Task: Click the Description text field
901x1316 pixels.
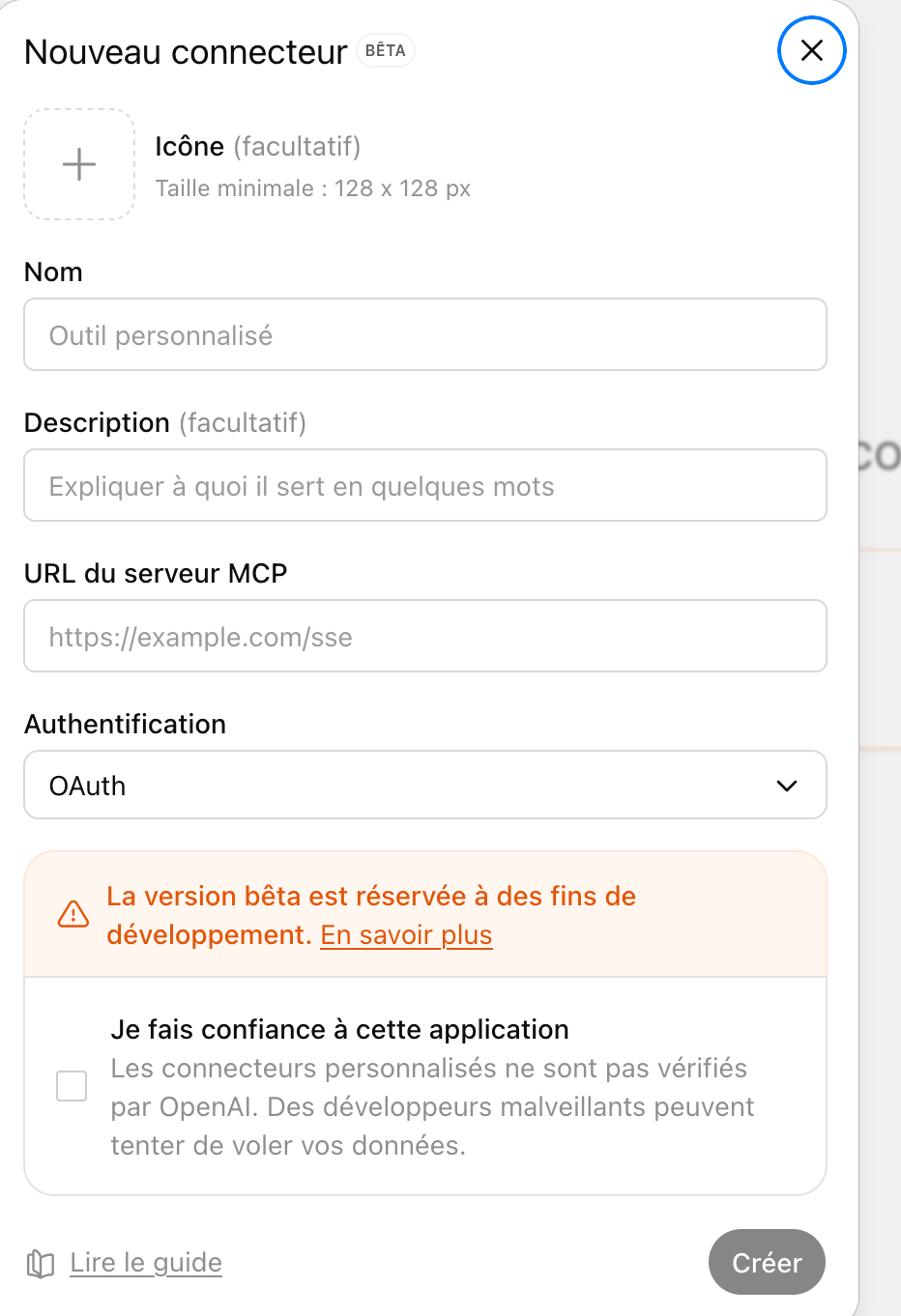Action: [x=425, y=486]
